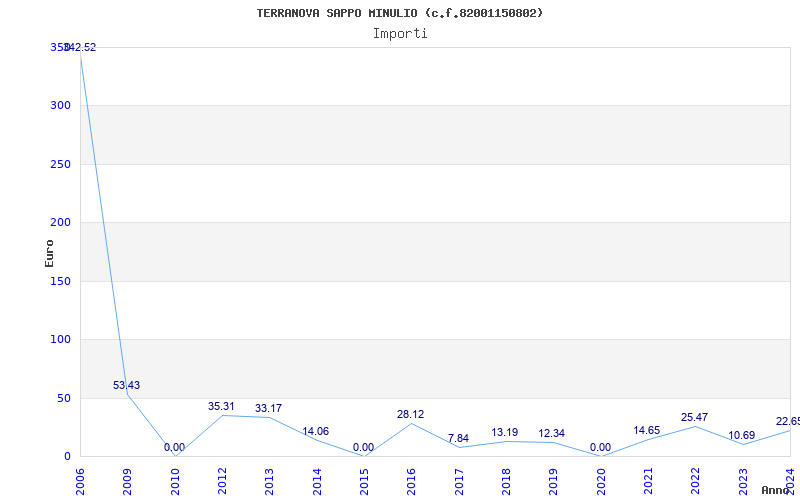This screenshot has width=800, height=500.
Task: Click the 13.19 data label
Action: point(505,432)
